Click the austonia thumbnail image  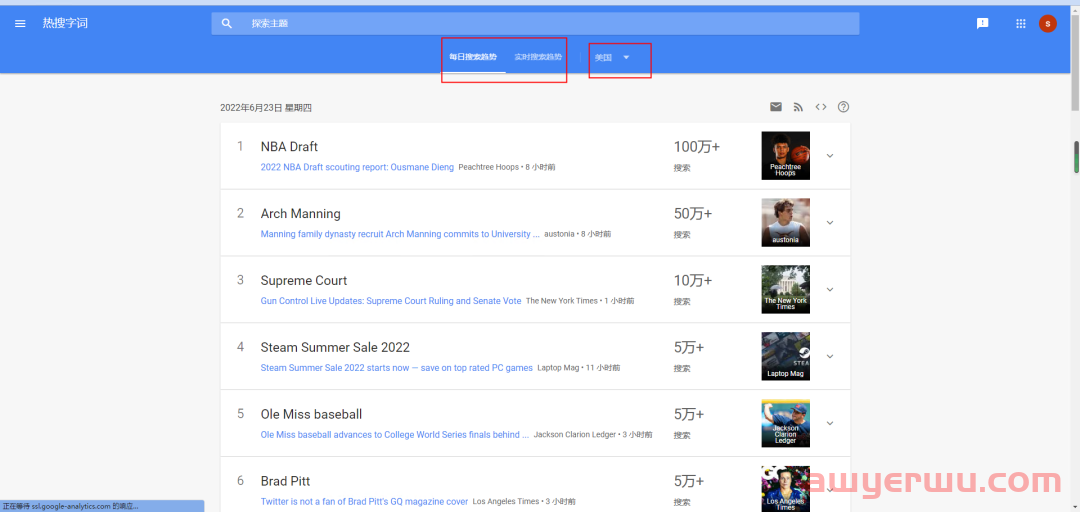tap(785, 223)
